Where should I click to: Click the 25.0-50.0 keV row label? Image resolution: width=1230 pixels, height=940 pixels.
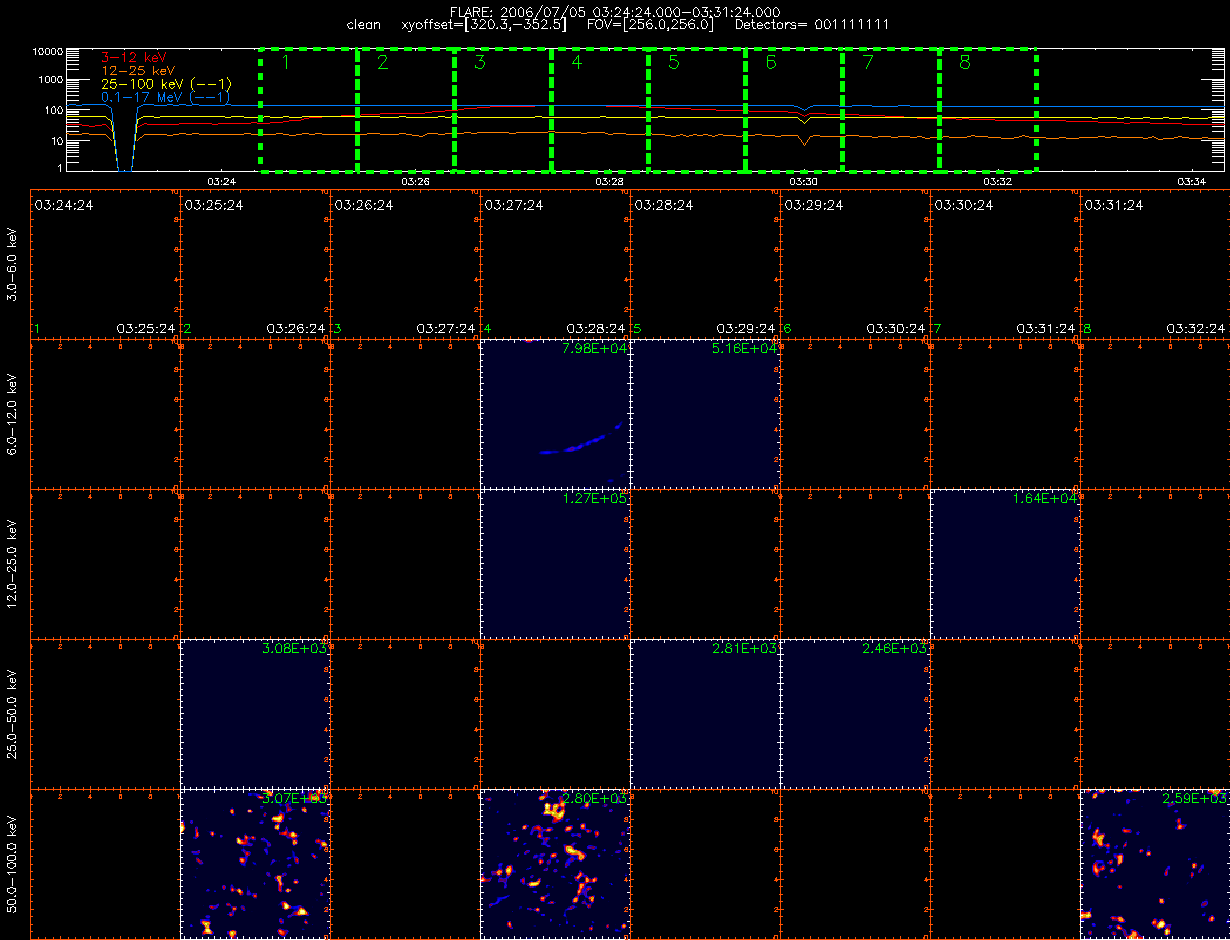(12, 714)
